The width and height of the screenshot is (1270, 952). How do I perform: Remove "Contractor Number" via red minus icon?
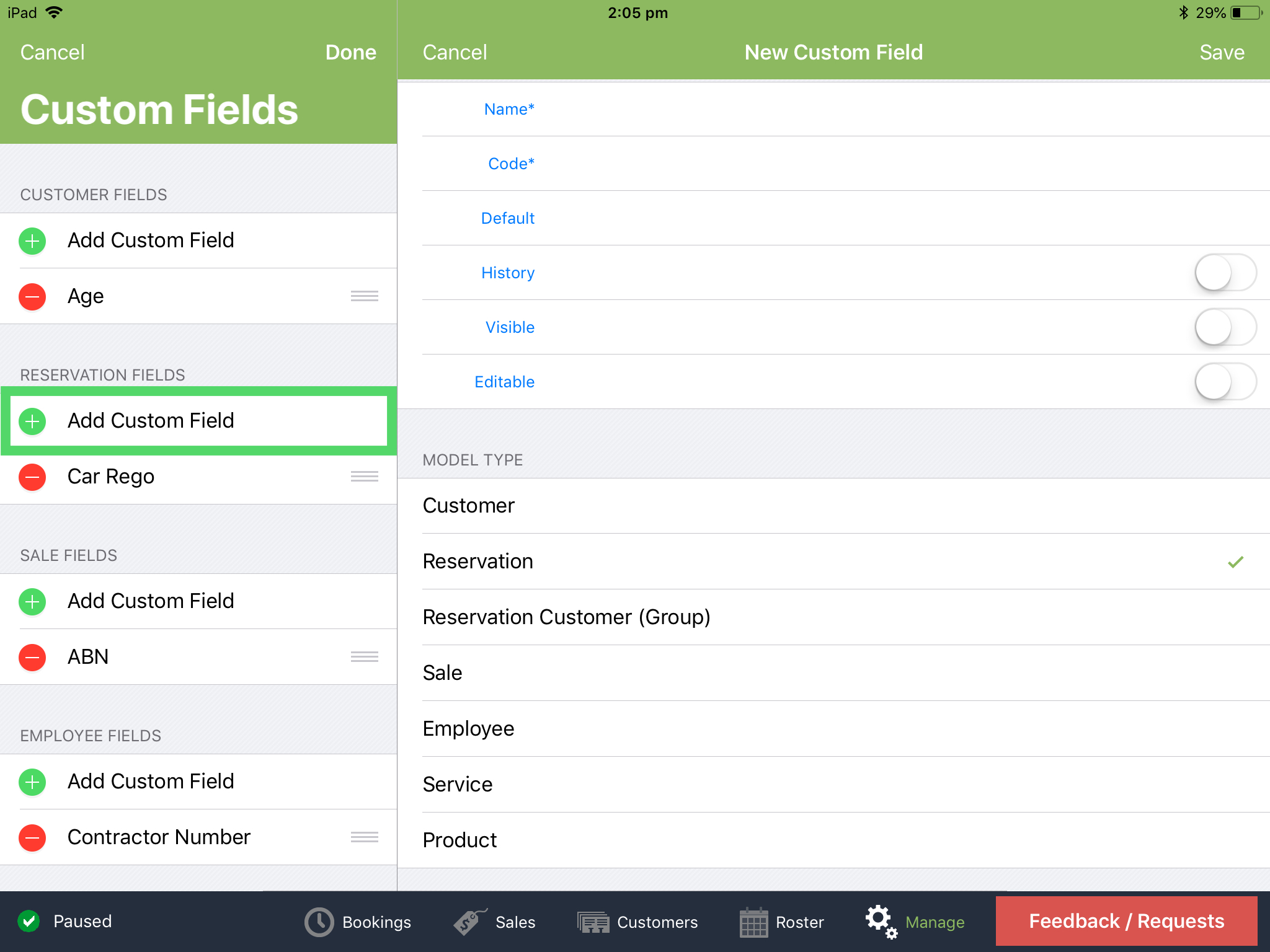(x=32, y=837)
